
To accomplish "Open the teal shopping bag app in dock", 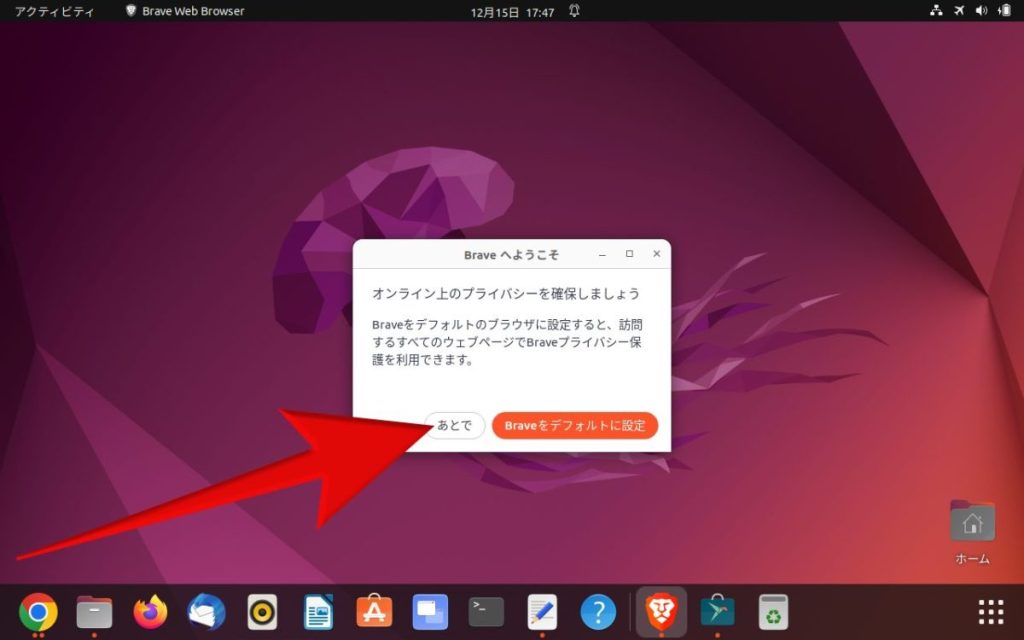I will click(x=717, y=612).
